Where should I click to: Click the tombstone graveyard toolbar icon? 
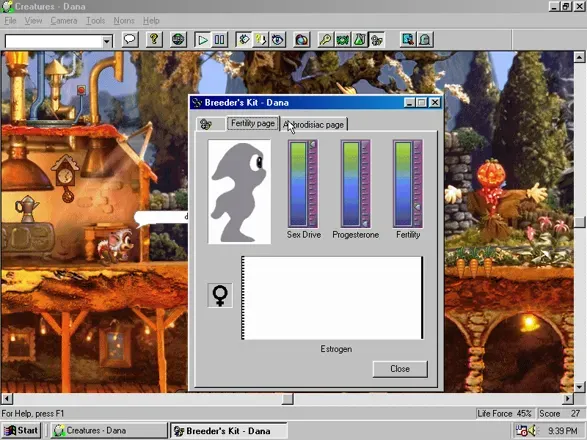(x=425, y=40)
